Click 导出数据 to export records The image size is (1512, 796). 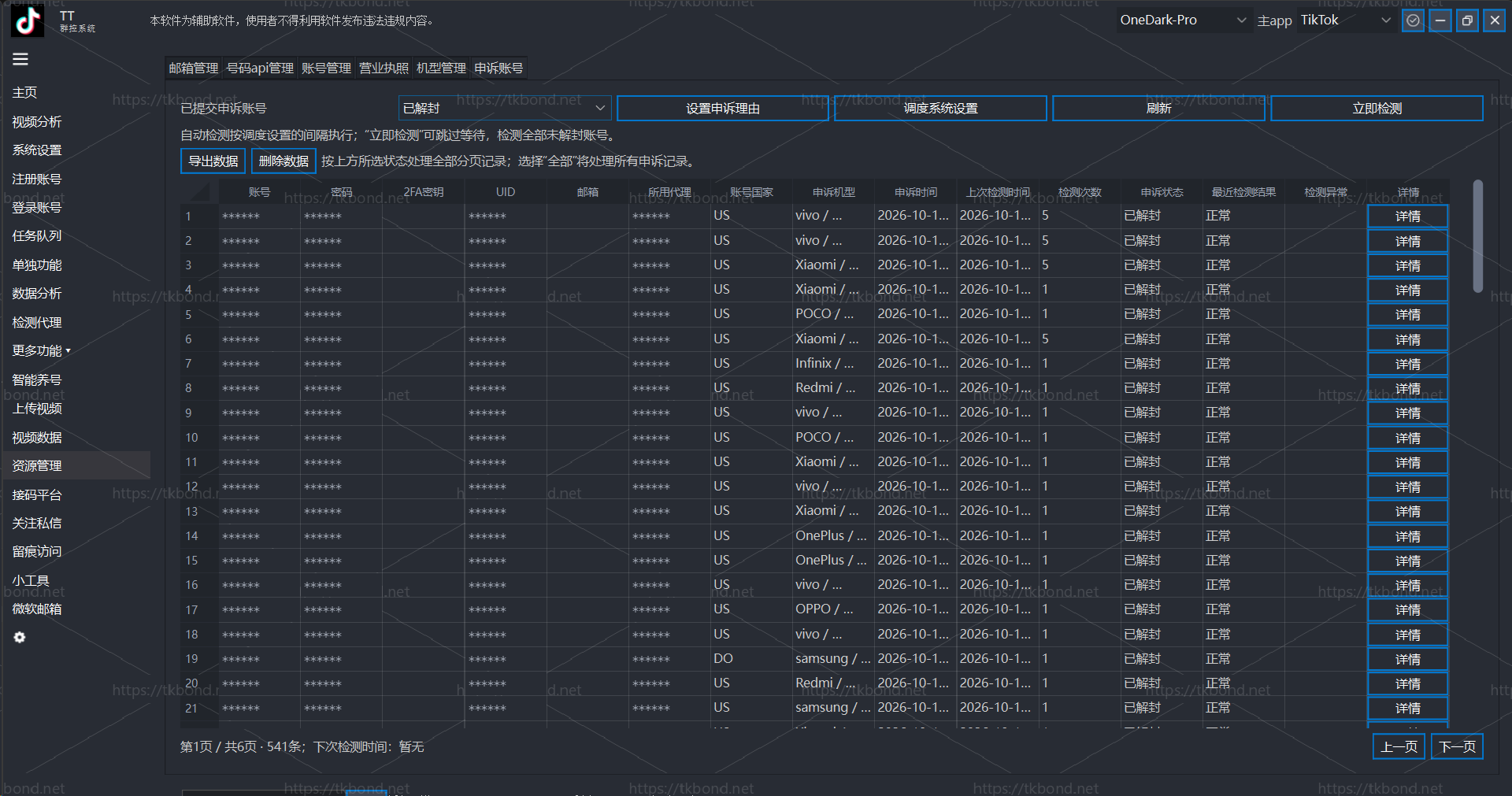[213, 161]
